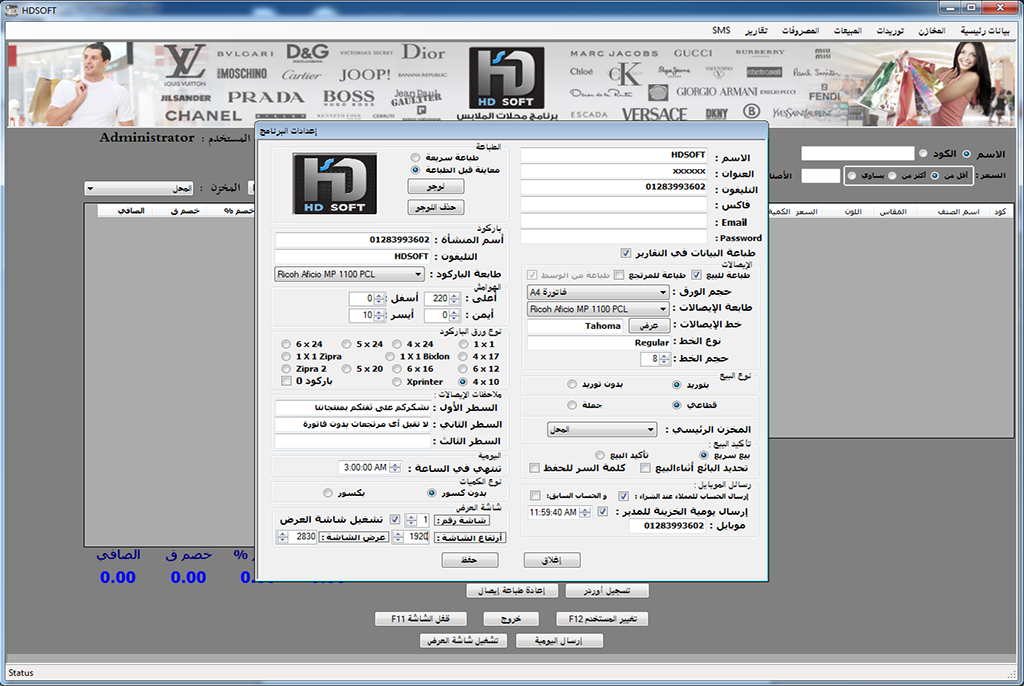Toggle the و الحساب السابق checkbox
Viewport: 1024px width, 686px height.
coord(536,496)
